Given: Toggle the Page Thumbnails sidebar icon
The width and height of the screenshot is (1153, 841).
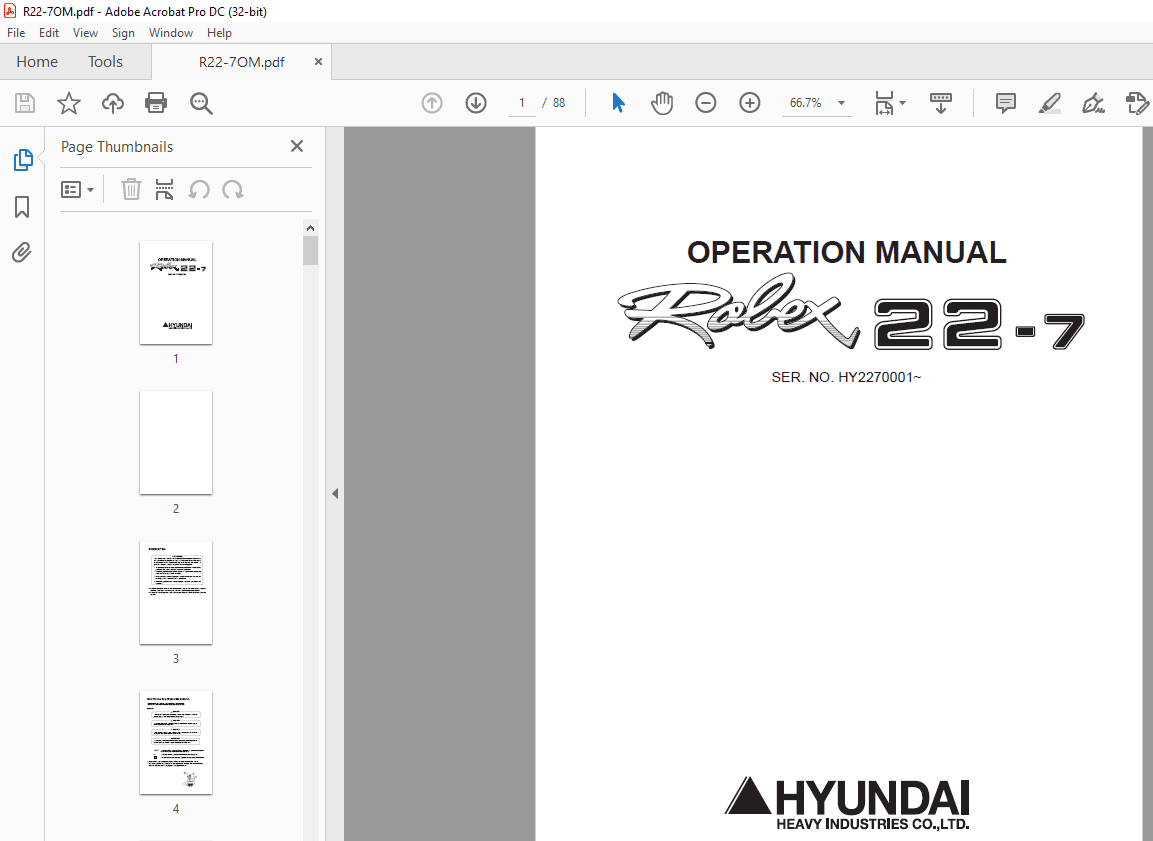Looking at the screenshot, I should [22, 160].
